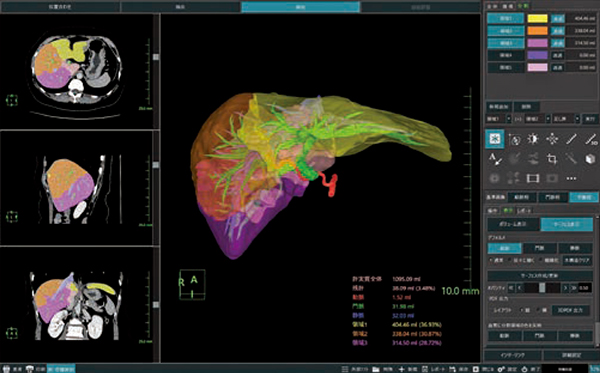Click the dimmed magic wand tool icon
Screen dimensions: 600x373
point(571,158)
